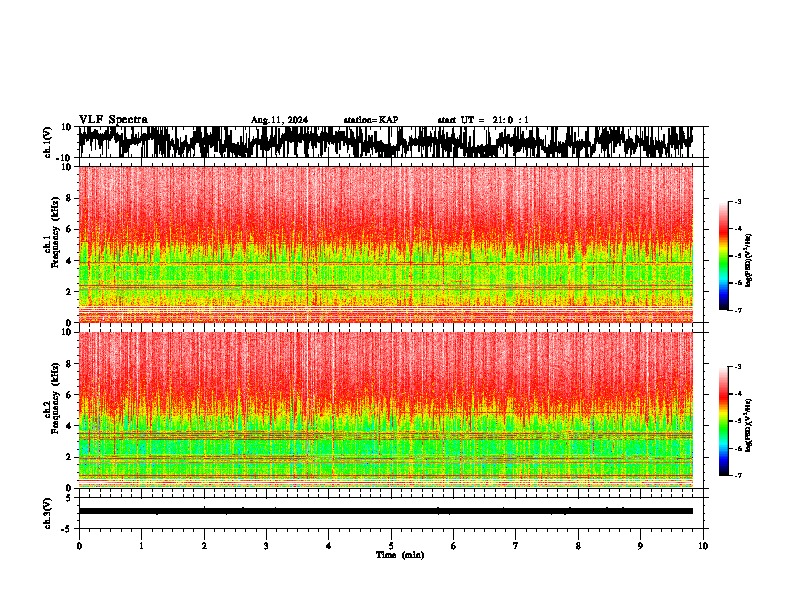
Task: Click the "2" tick on the time axis
Action: point(204,546)
